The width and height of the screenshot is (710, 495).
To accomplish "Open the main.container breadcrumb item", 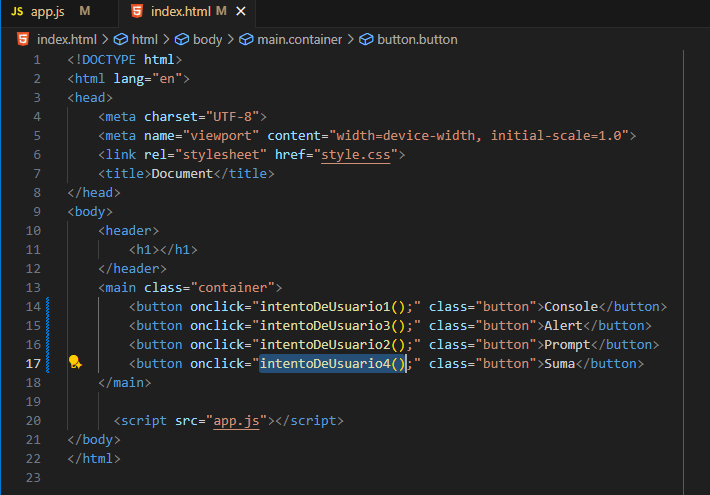I will (299, 40).
